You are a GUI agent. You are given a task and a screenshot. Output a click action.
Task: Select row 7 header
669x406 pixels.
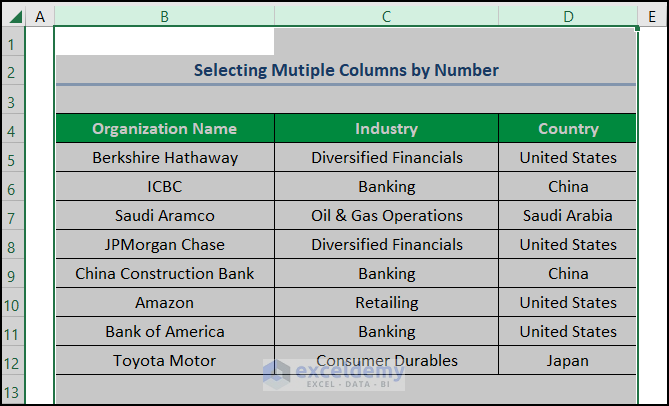(x=12, y=216)
